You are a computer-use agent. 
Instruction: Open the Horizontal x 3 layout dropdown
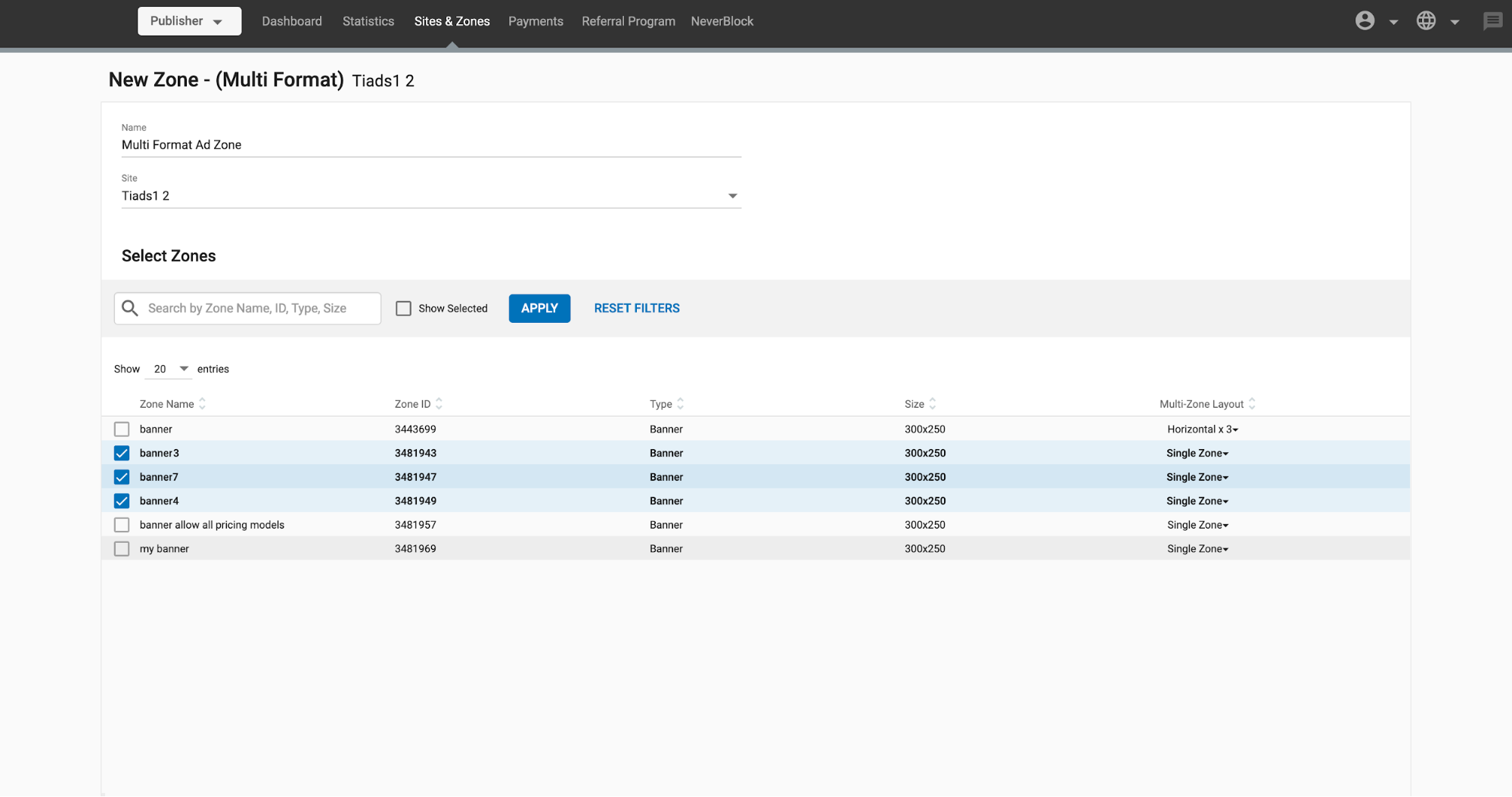1203,429
